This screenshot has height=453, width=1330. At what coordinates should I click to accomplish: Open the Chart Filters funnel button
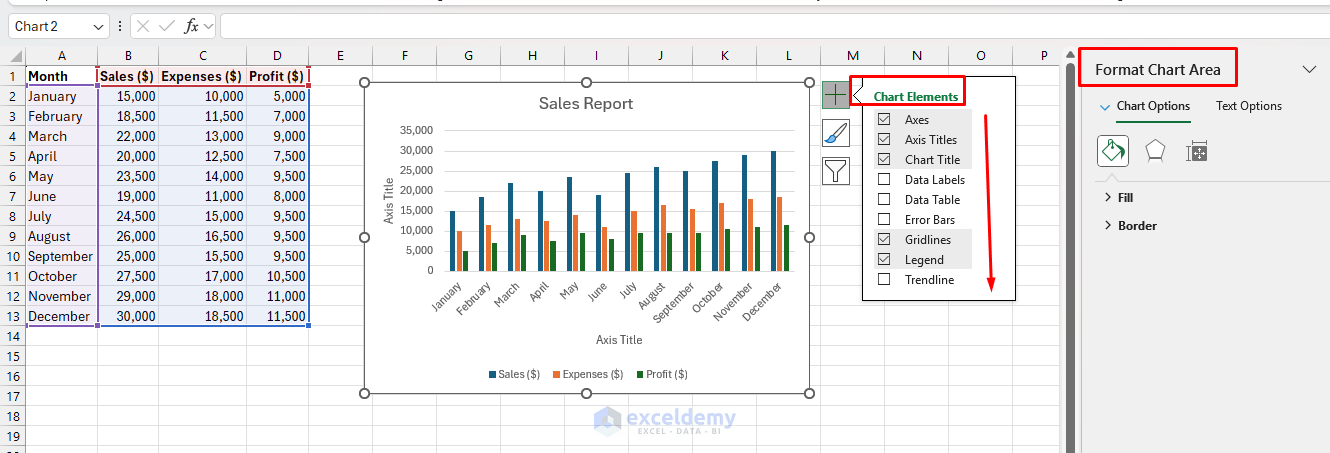point(836,171)
